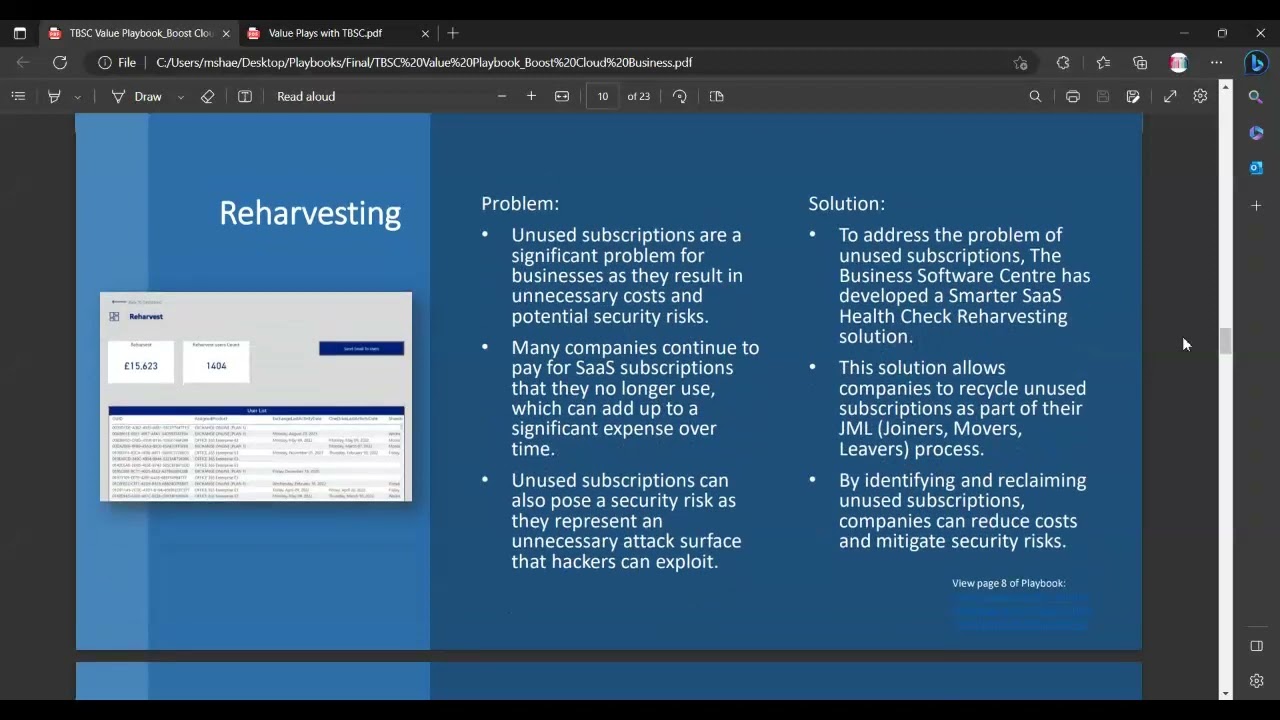Open Edge Settings and more menu
Viewport: 1280px width, 720px height.
pos(1216,62)
